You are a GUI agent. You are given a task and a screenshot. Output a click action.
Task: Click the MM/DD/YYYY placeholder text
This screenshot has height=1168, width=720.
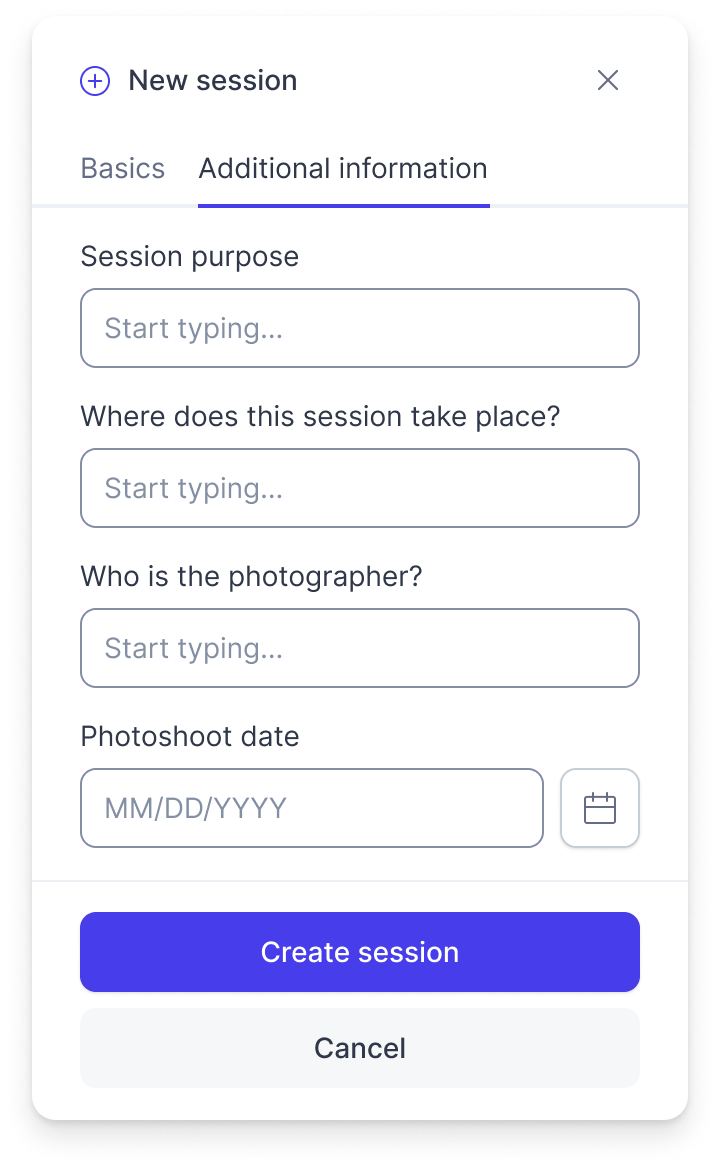196,808
